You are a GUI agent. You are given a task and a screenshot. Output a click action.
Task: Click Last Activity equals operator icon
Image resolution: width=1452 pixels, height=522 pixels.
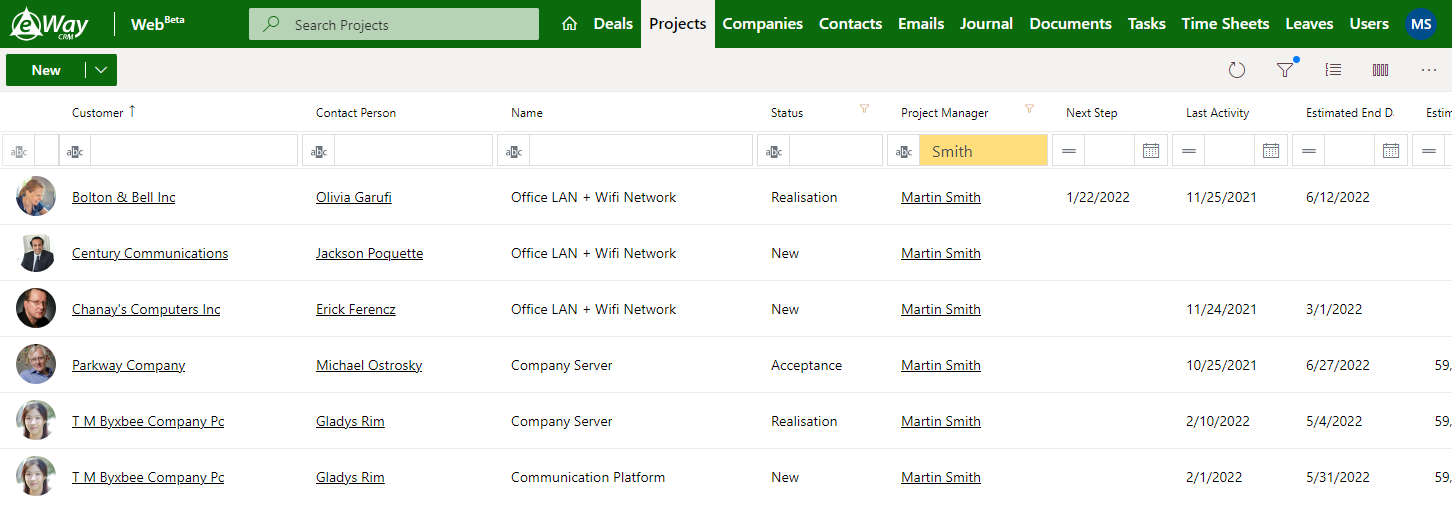[x=1189, y=151]
